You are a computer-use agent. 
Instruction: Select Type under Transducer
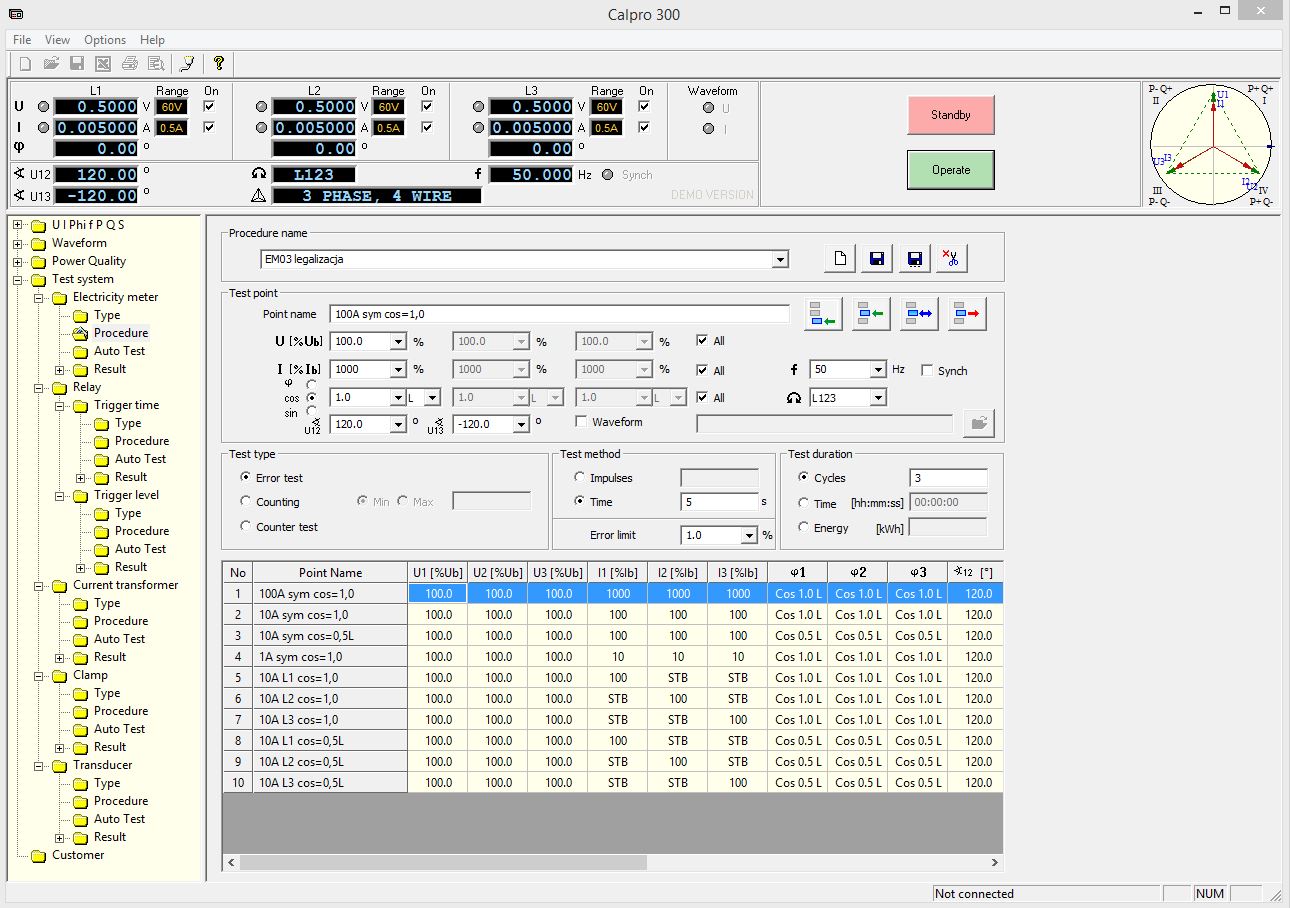(x=107, y=783)
